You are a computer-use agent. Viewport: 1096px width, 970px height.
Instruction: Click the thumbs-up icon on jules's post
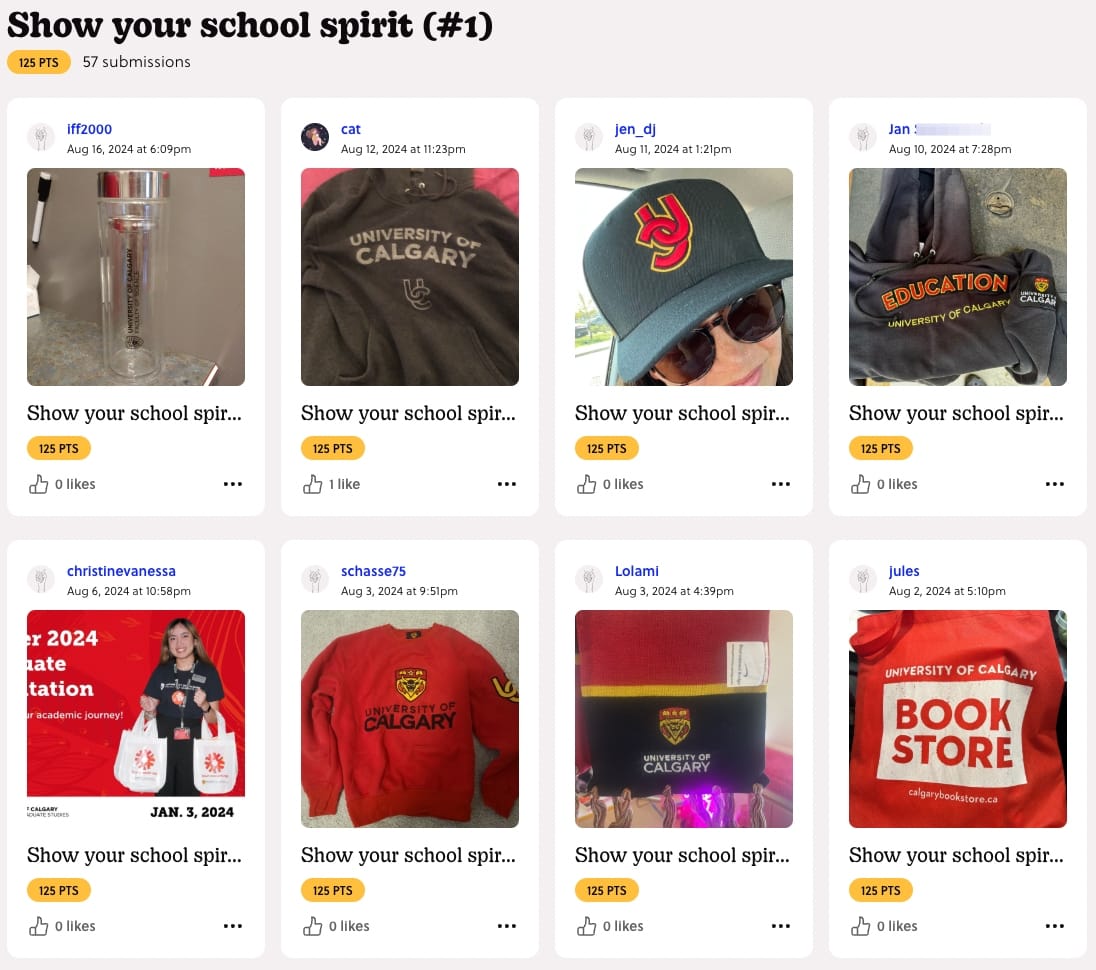coord(860,926)
